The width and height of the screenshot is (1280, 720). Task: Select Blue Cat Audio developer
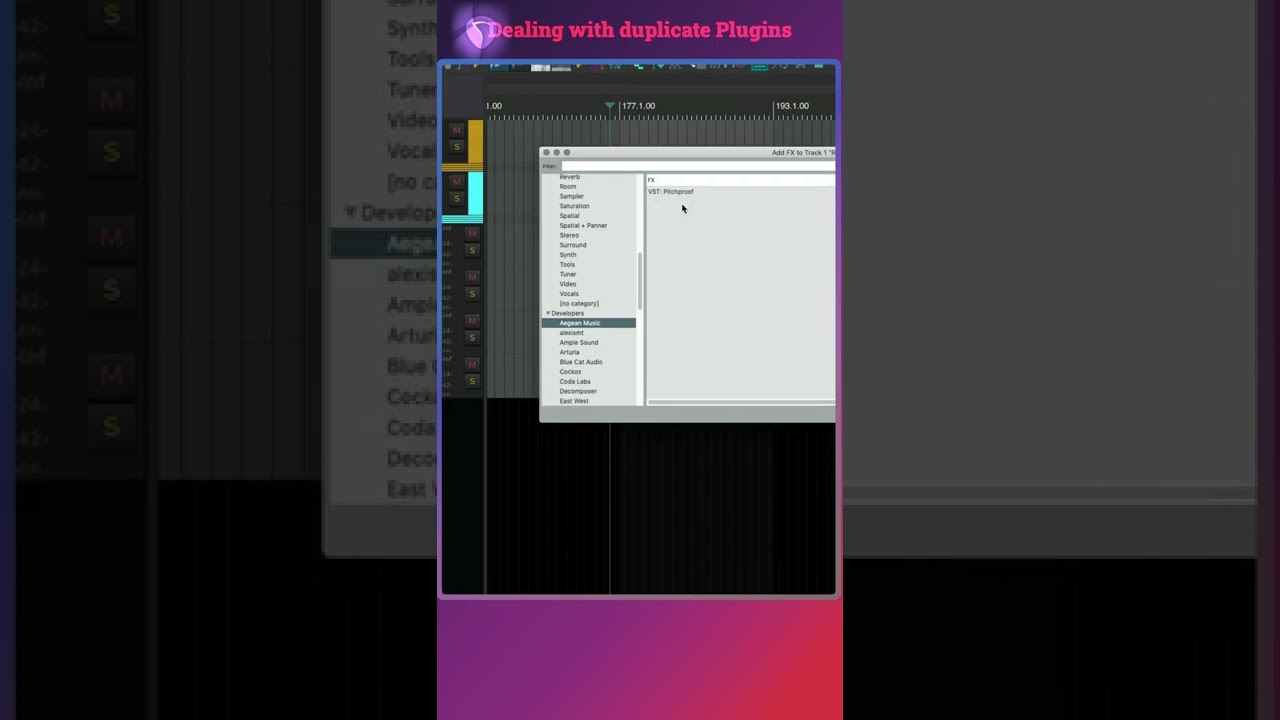(x=580, y=362)
